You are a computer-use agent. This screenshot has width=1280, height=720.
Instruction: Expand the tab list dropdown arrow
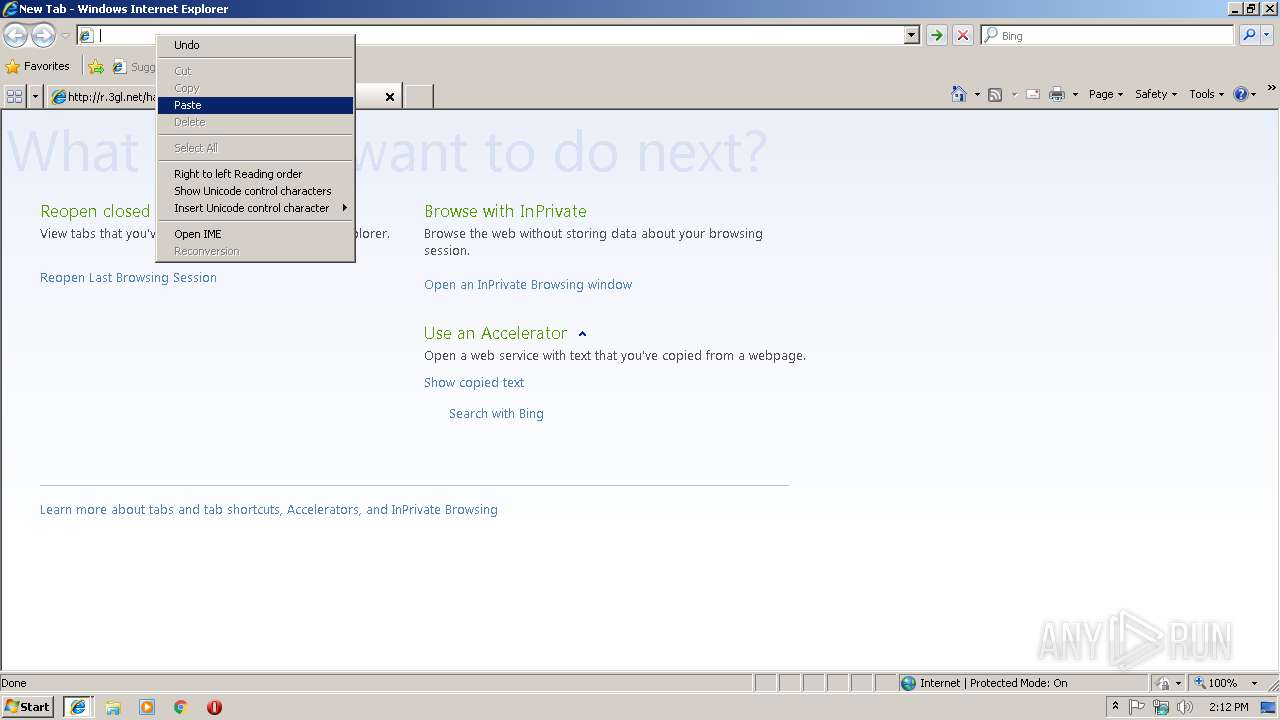tap(36, 96)
